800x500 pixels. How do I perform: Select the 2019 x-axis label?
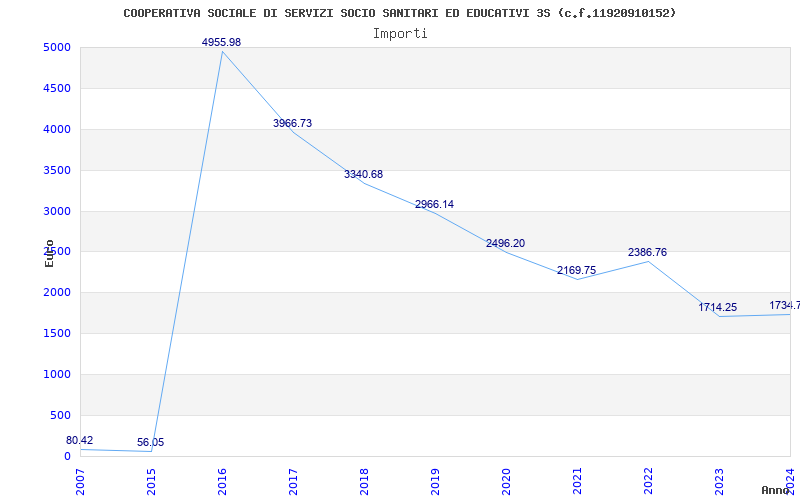pyautogui.click(x=435, y=482)
